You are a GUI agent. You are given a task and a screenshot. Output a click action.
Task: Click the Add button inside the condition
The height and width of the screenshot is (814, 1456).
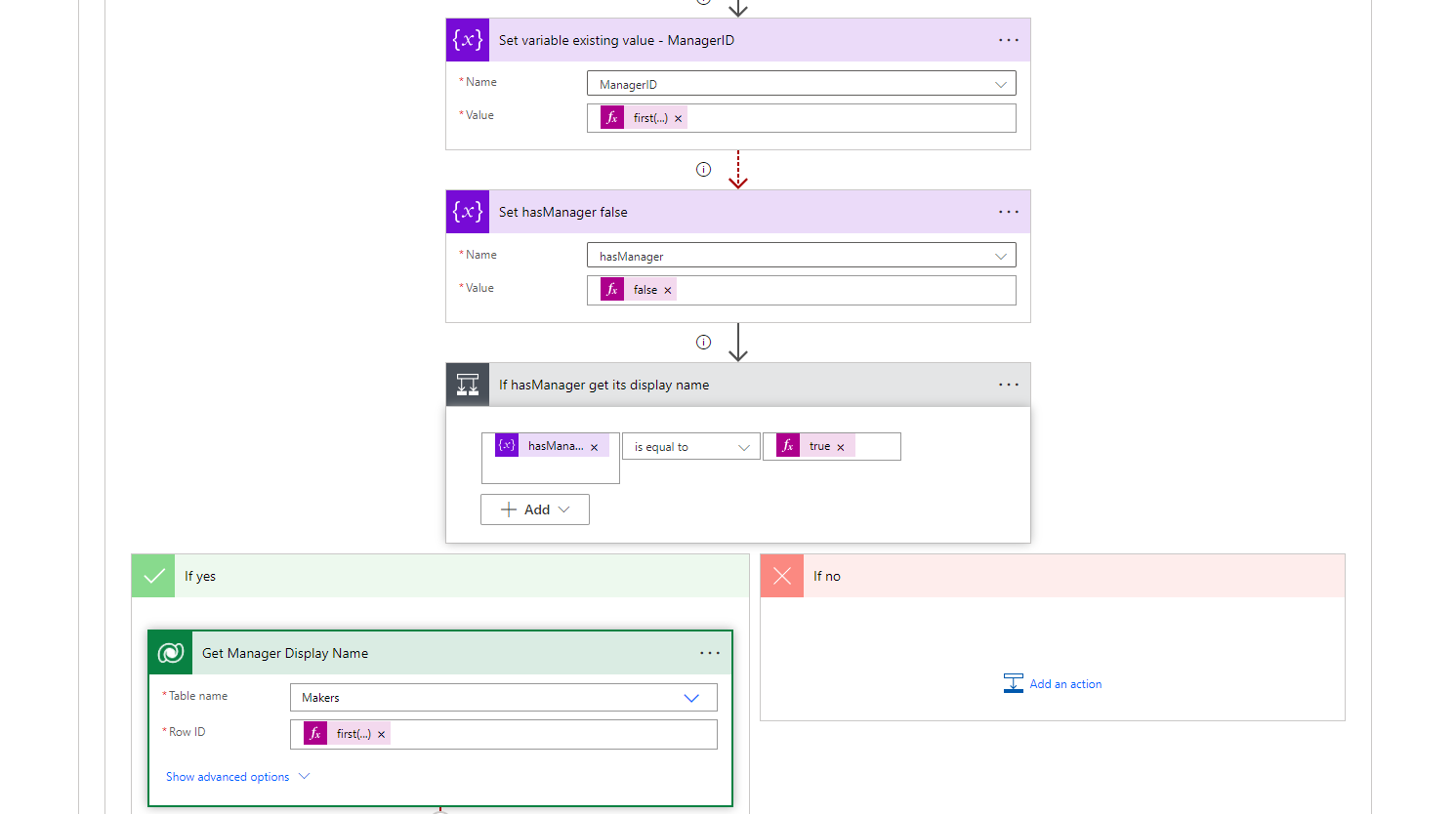[534, 509]
